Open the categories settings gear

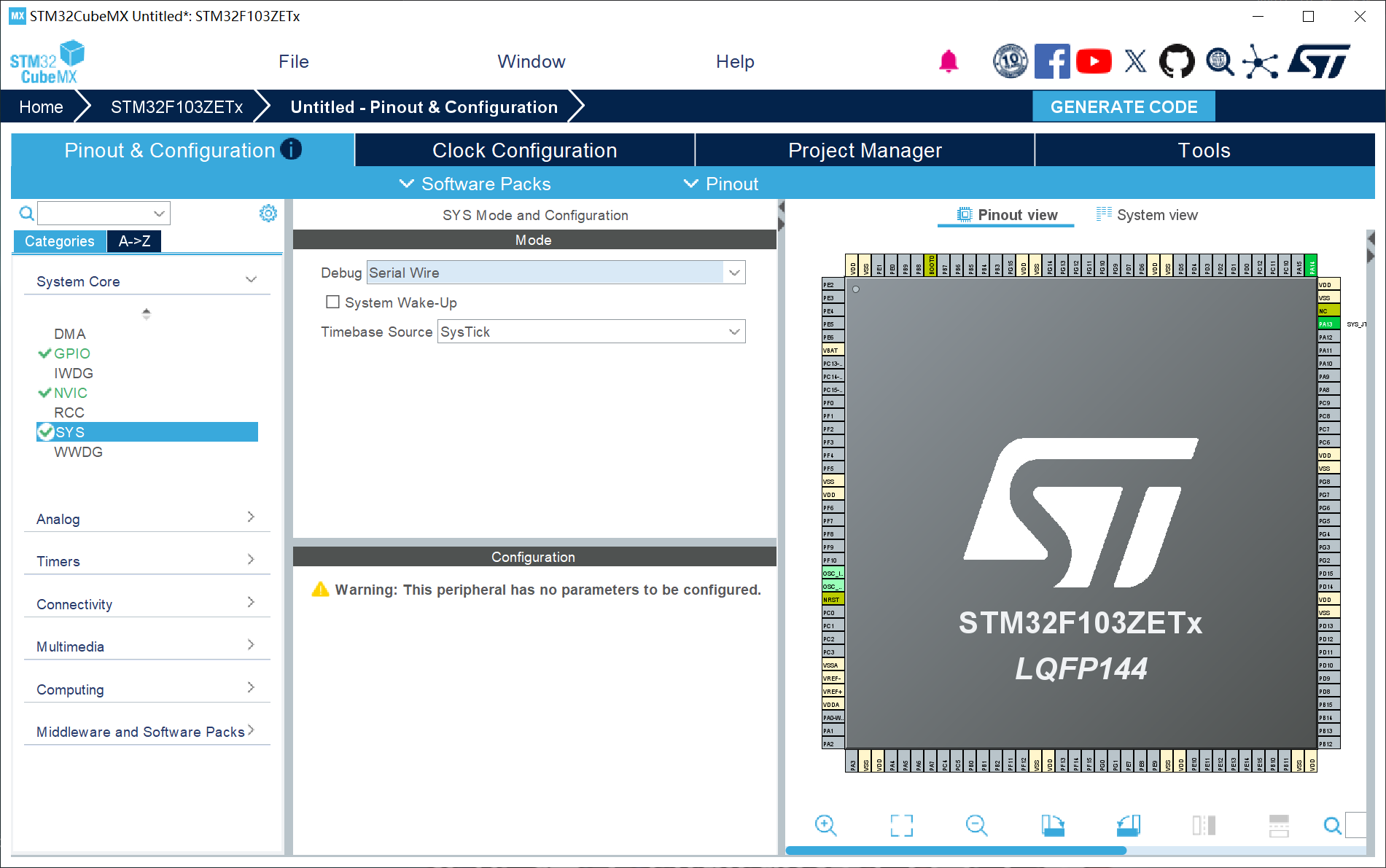pyautogui.click(x=268, y=213)
